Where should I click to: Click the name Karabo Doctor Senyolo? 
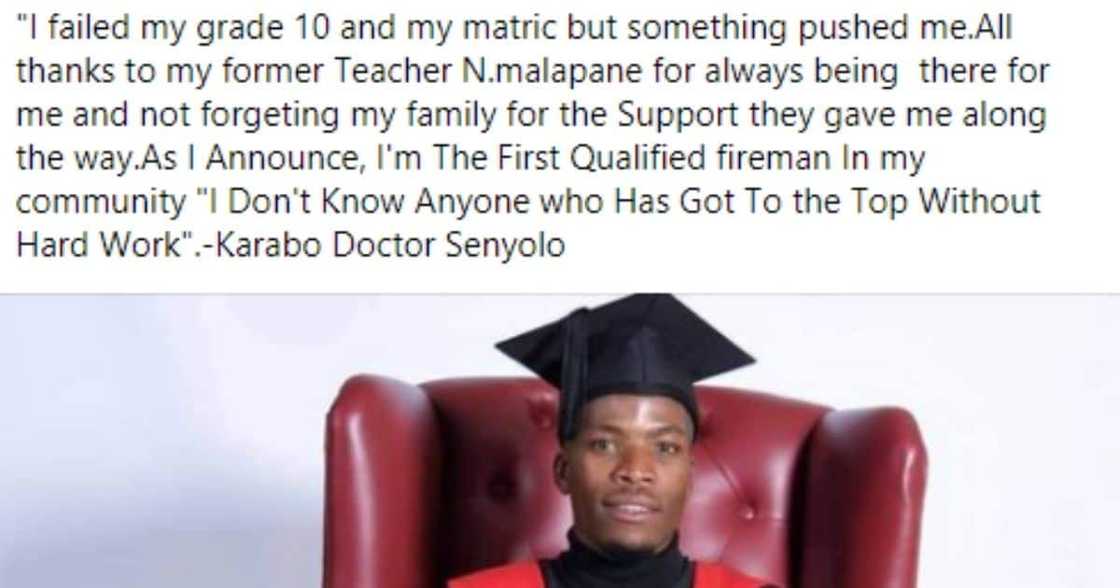pyautogui.click(x=390, y=245)
